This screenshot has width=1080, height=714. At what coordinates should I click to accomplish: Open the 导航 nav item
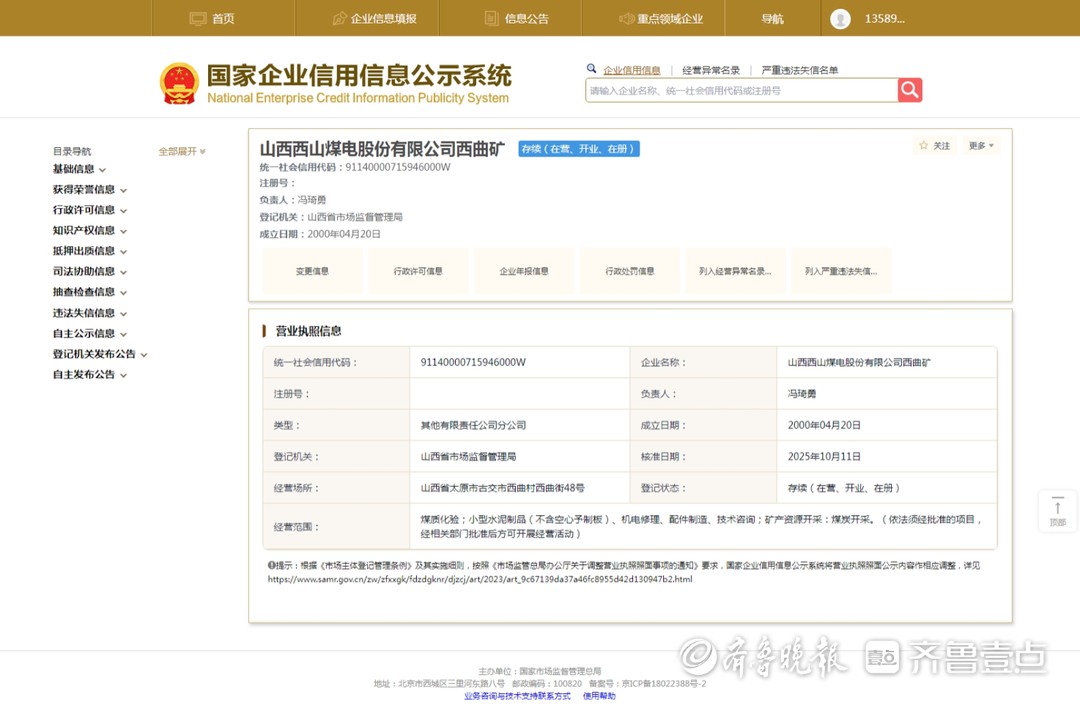click(x=772, y=19)
